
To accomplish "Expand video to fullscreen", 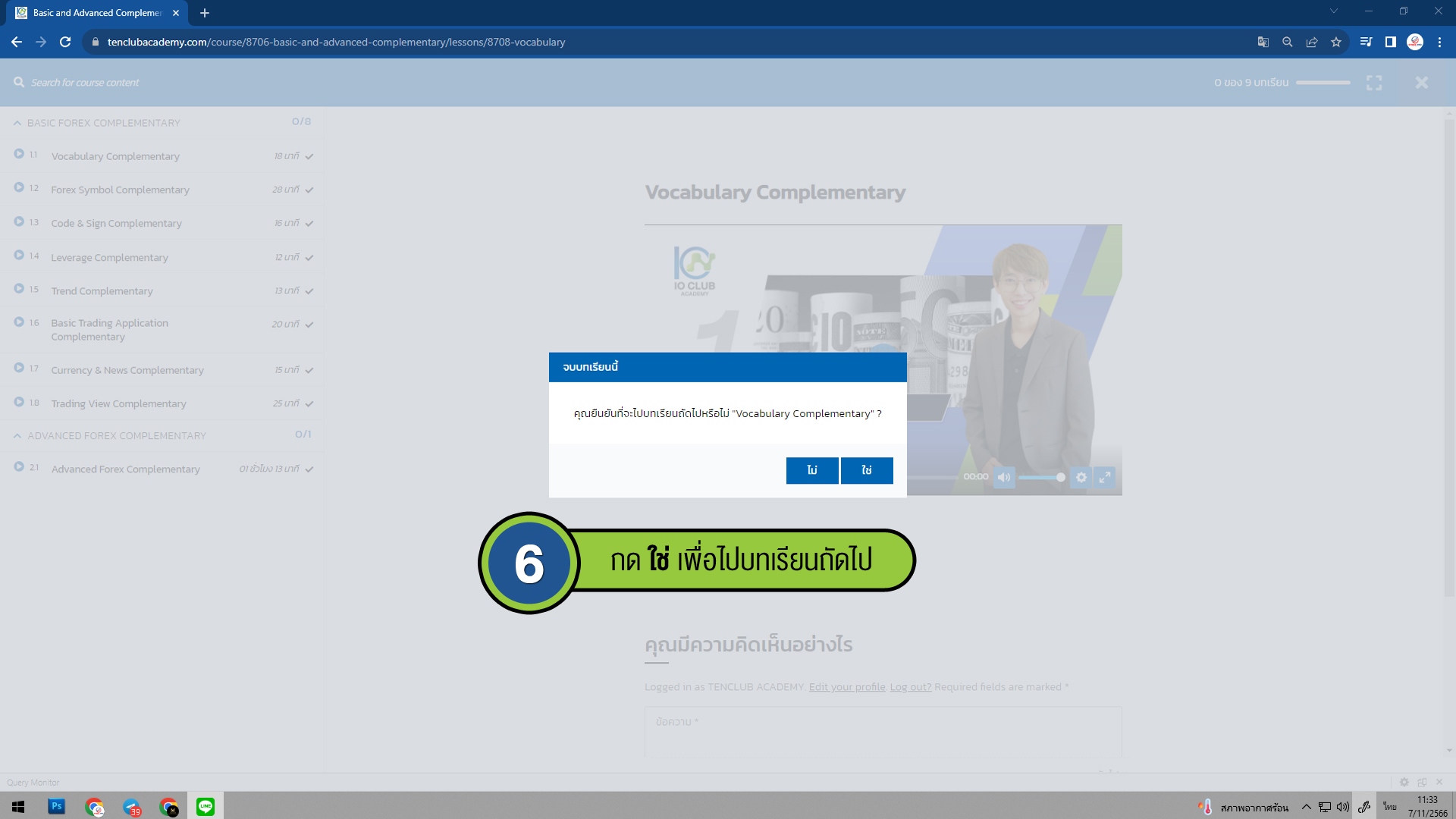I will tap(1105, 477).
